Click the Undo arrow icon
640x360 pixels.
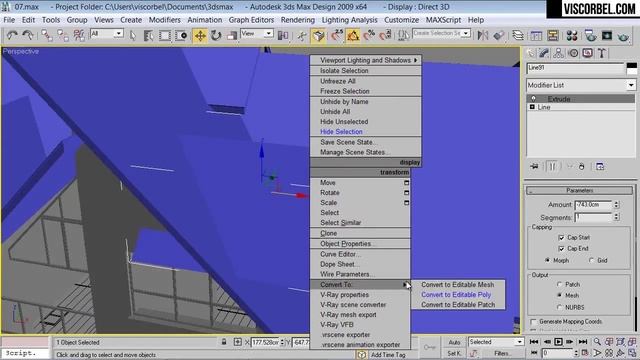coord(12,36)
